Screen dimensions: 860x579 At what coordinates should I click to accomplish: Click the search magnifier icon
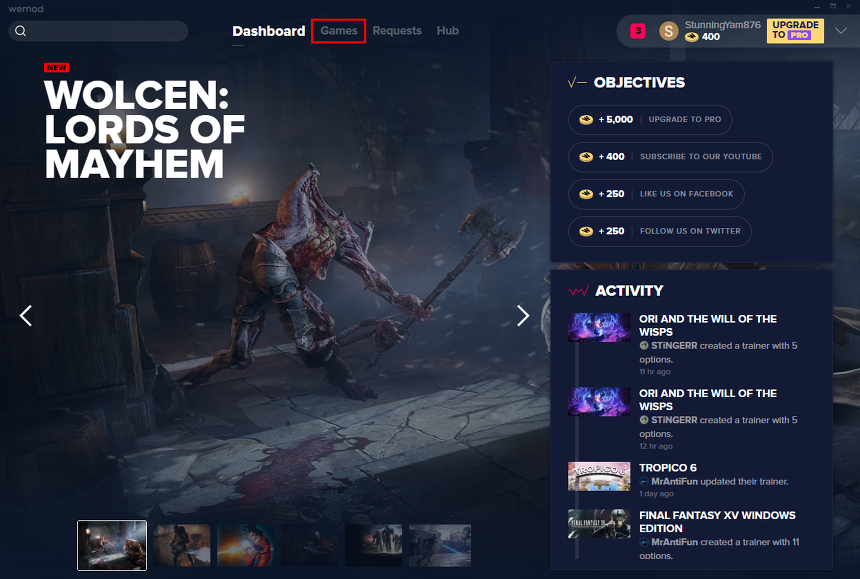click(x=20, y=31)
